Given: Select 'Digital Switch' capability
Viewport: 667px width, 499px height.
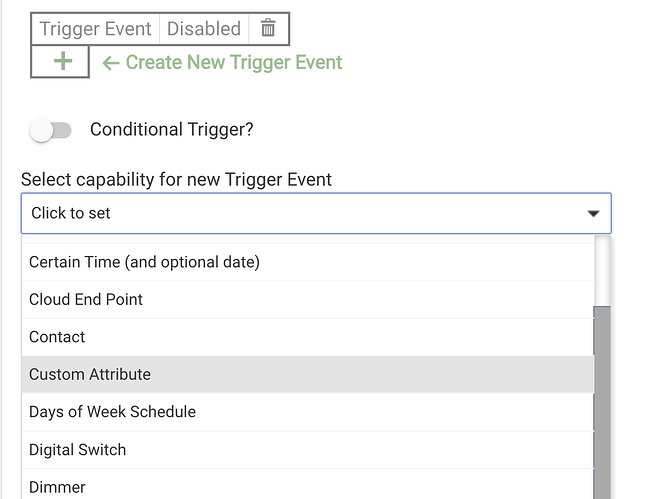Looking at the screenshot, I should point(78,450).
